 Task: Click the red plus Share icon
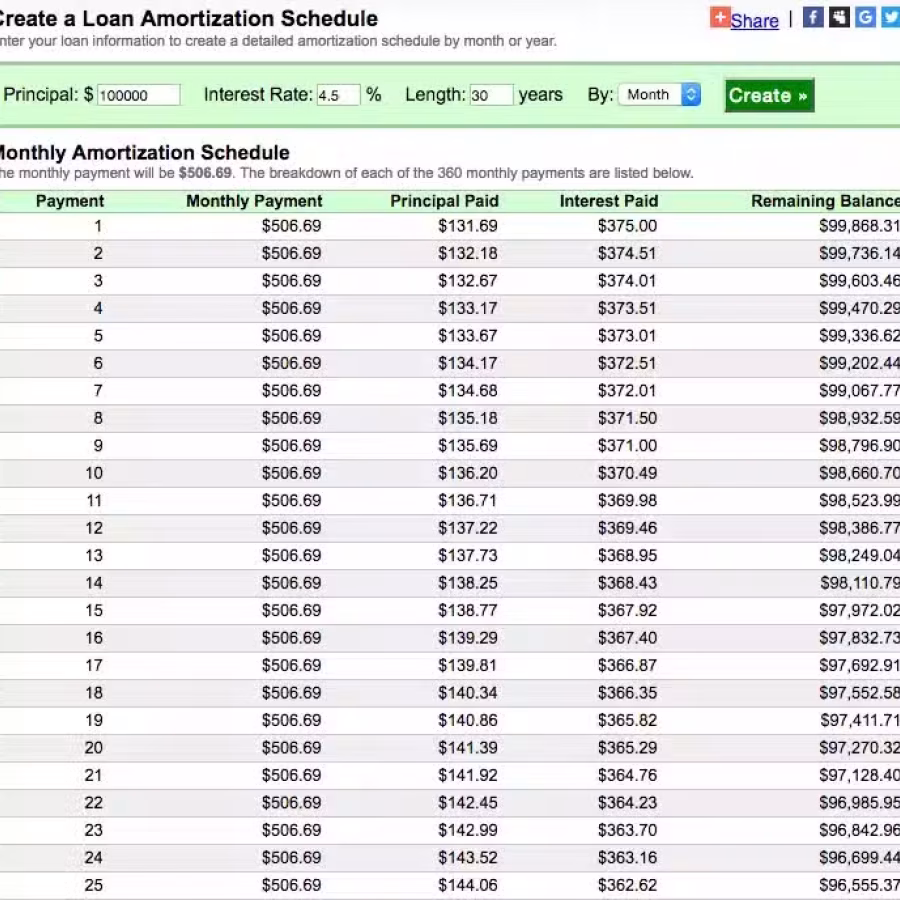(720, 17)
